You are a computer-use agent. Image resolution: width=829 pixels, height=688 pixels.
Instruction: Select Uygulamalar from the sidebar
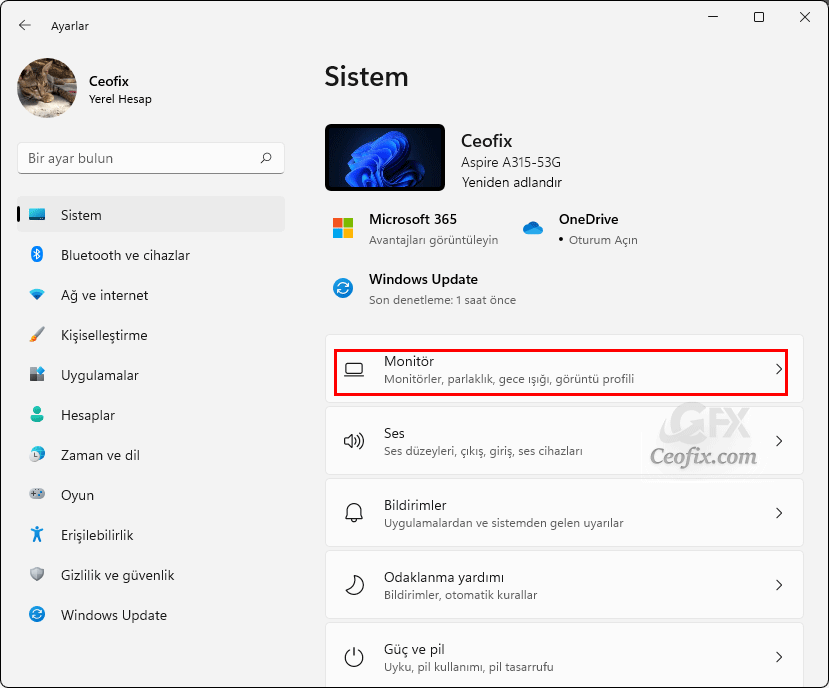pyautogui.click(x=151, y=375)
